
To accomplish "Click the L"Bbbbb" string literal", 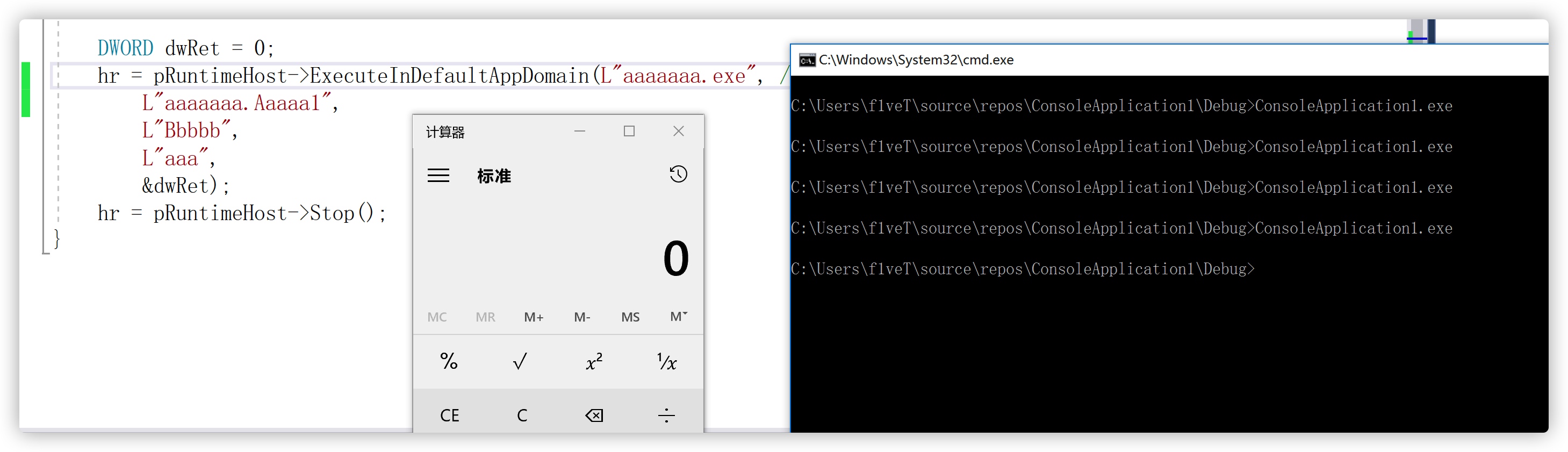I will pos(186,130).
